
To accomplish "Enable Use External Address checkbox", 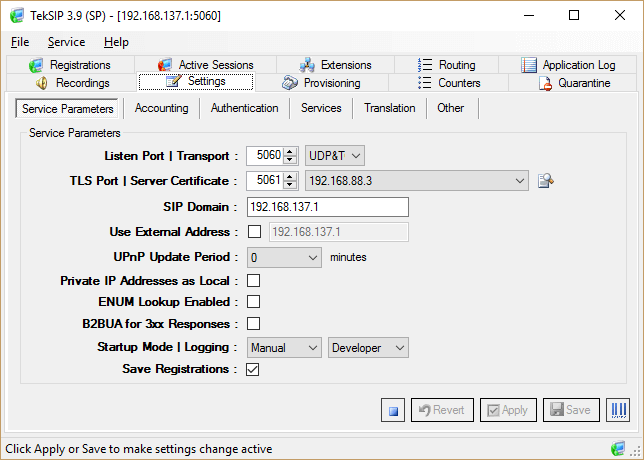I will [254, 232].
